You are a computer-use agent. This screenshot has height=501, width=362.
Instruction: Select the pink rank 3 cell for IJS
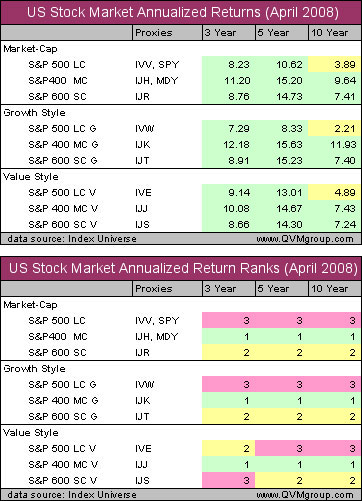click(229, 480)
